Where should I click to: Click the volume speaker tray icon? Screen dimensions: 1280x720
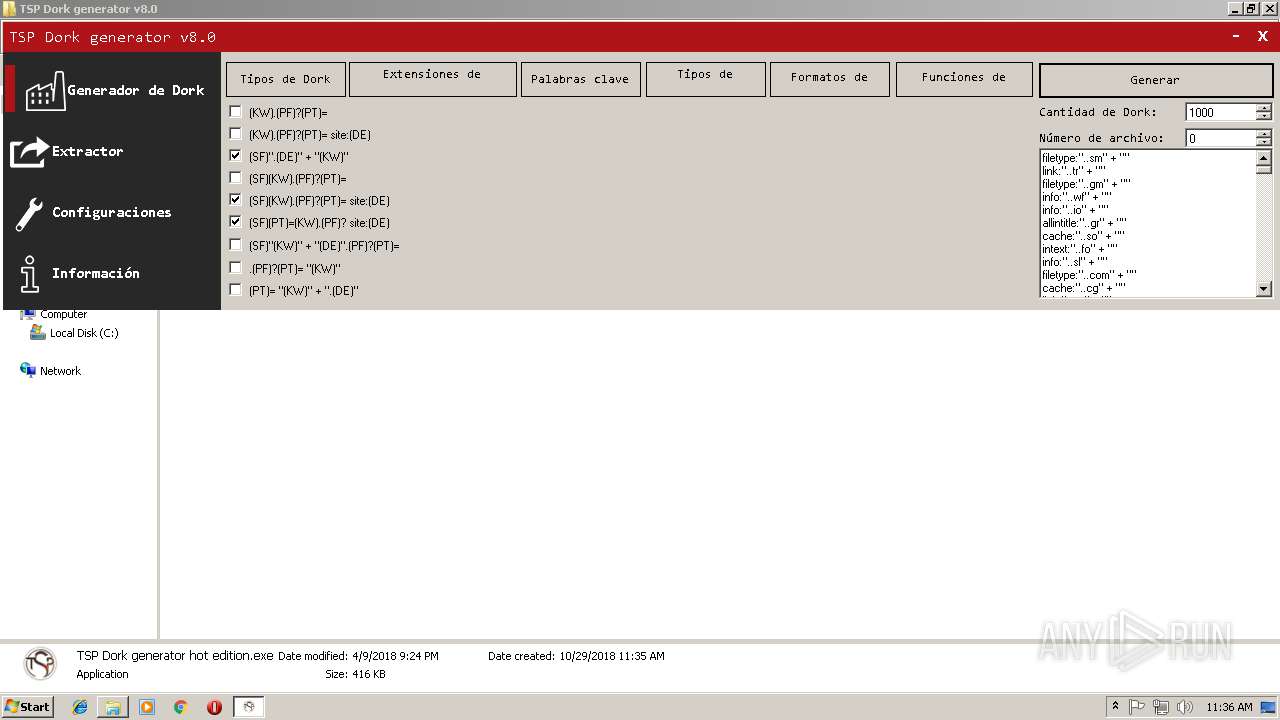point(1185,707)
